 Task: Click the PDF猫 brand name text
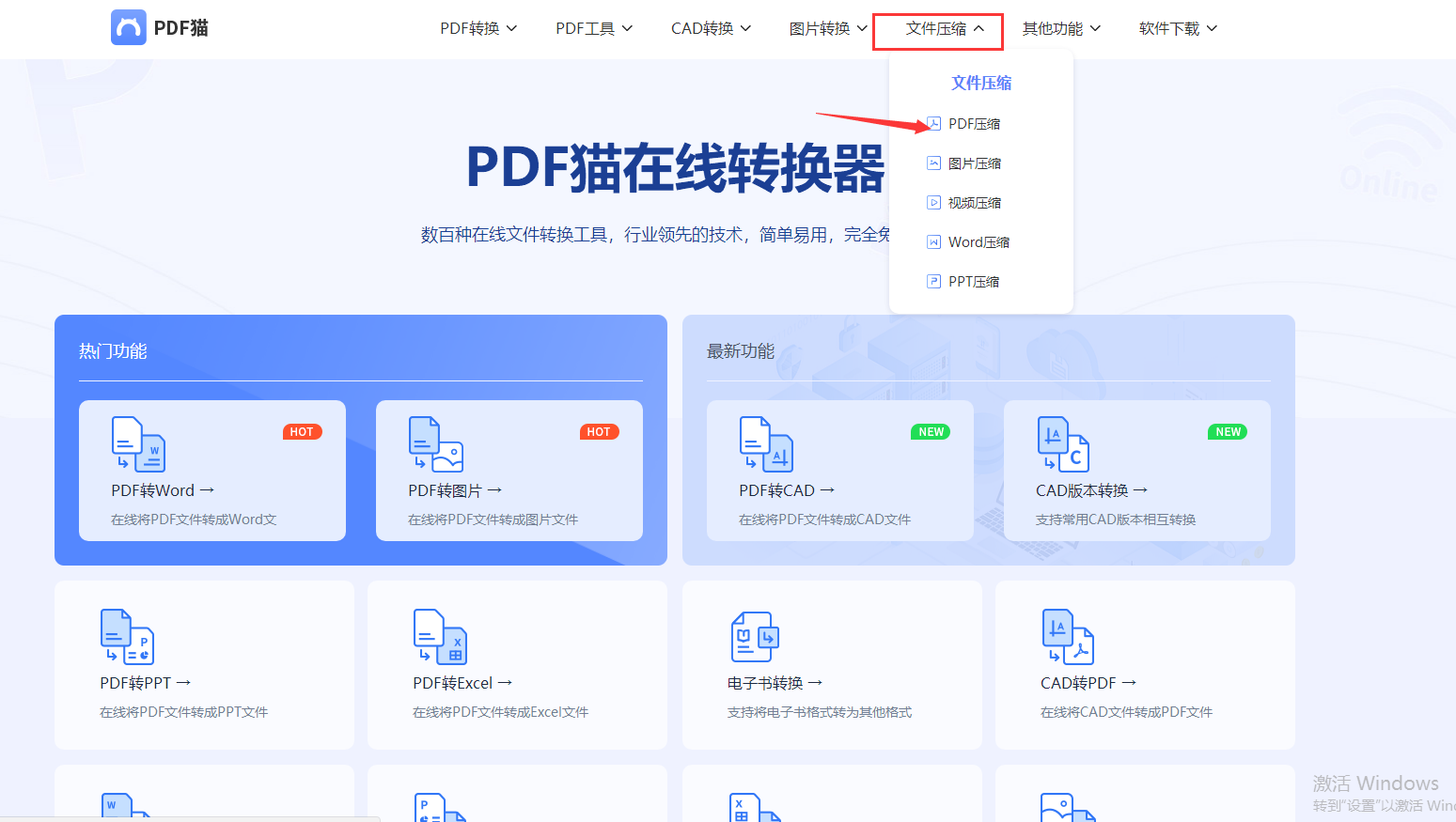(x=180, y=28)
